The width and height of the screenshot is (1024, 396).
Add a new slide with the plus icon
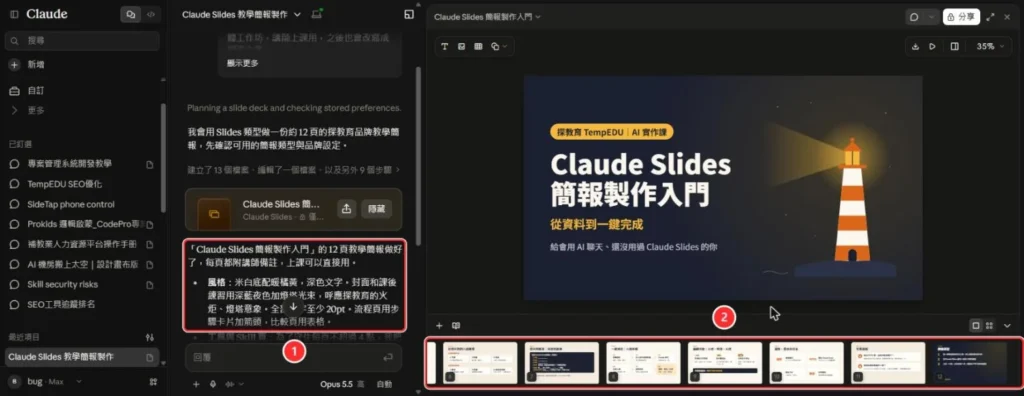pyautogui.click(x=440, y=325)
